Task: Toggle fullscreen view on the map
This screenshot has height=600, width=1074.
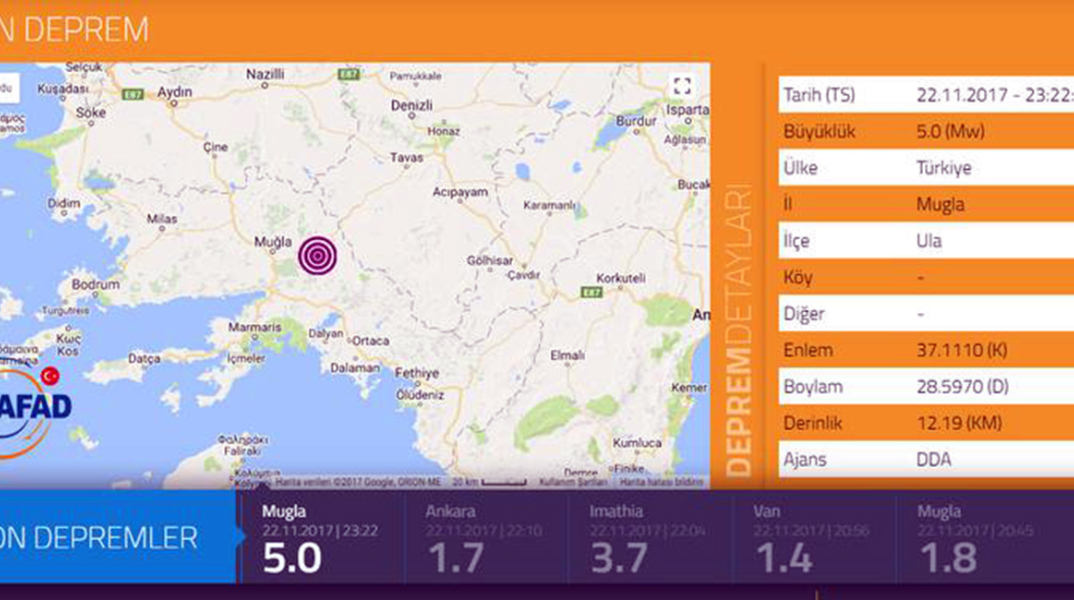Action: click(x=682, y=86)
